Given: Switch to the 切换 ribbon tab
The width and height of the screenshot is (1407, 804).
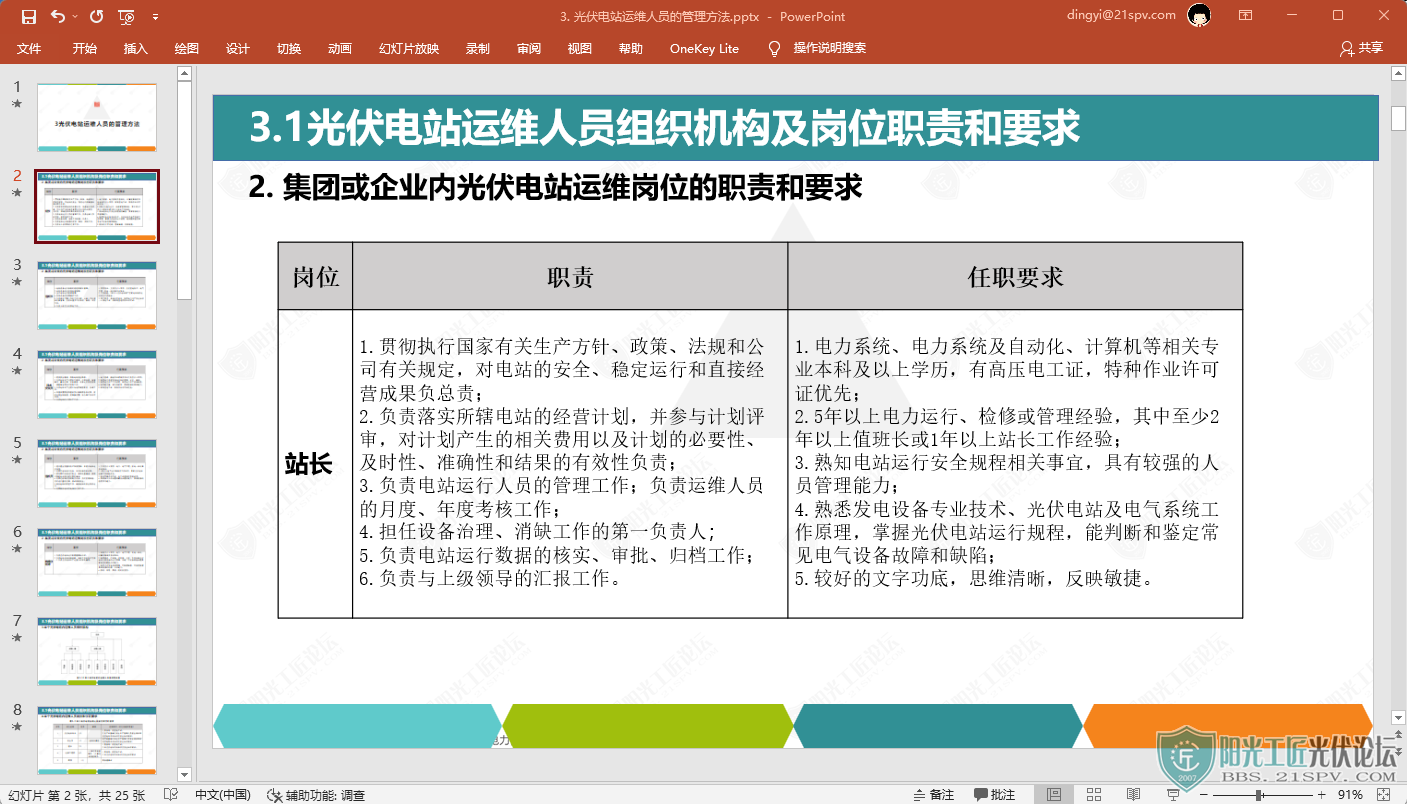Looking at the screenshot, I should [289, 48].
